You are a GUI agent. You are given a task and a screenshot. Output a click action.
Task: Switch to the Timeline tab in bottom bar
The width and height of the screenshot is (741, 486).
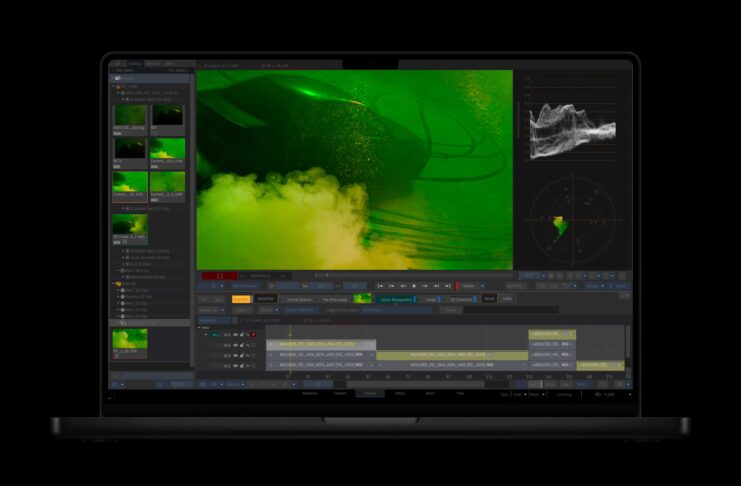[370, 394]
